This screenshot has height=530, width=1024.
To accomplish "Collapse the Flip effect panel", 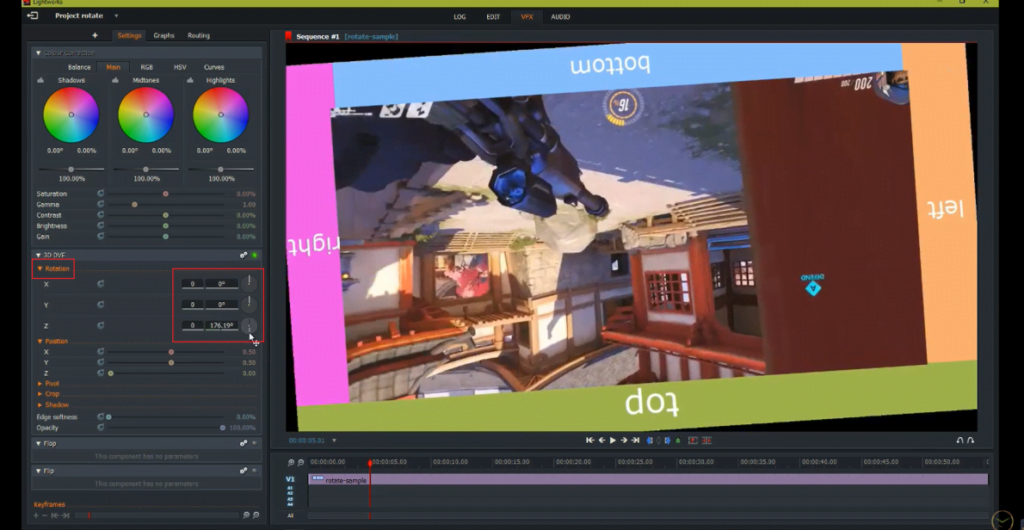I will [38, 471].
